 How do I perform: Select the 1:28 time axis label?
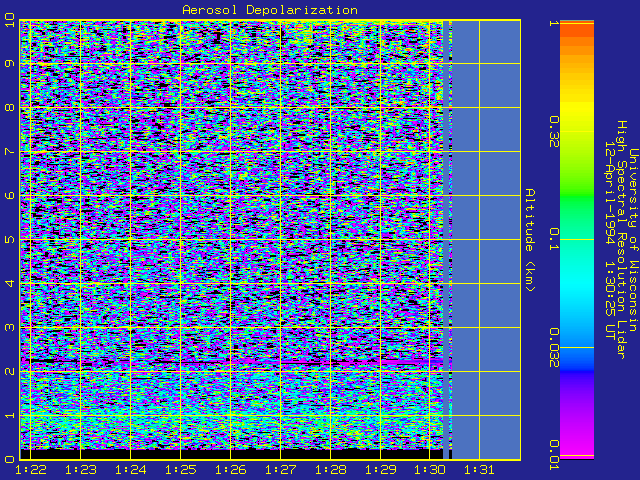coord(330,470)
